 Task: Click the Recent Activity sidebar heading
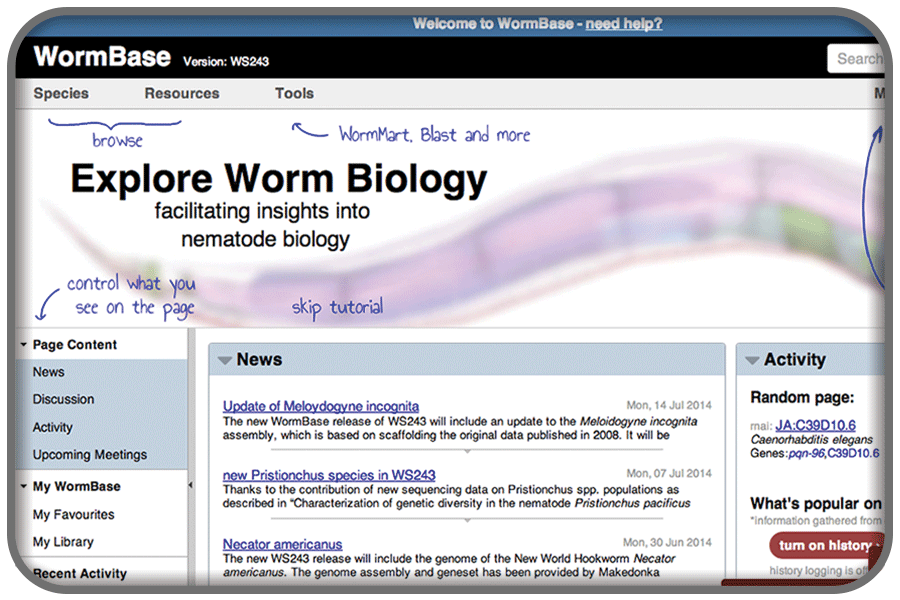coord(80,574)
